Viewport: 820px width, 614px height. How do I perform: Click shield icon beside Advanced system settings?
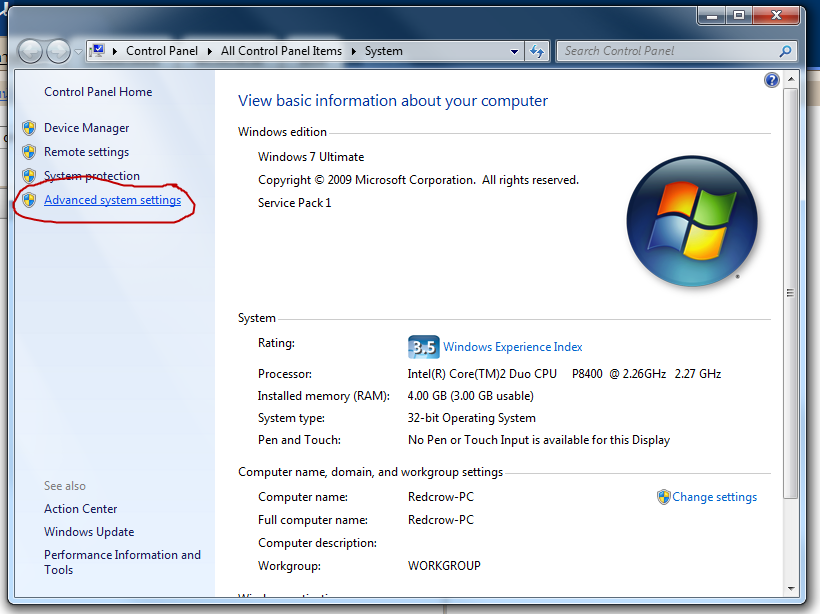coord(29,200)
